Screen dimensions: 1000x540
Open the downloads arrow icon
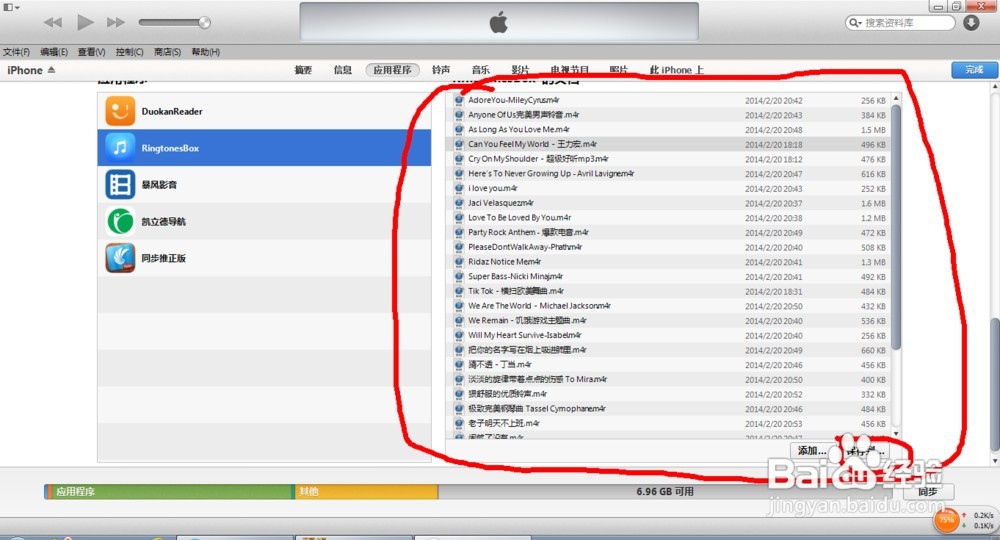971,23
